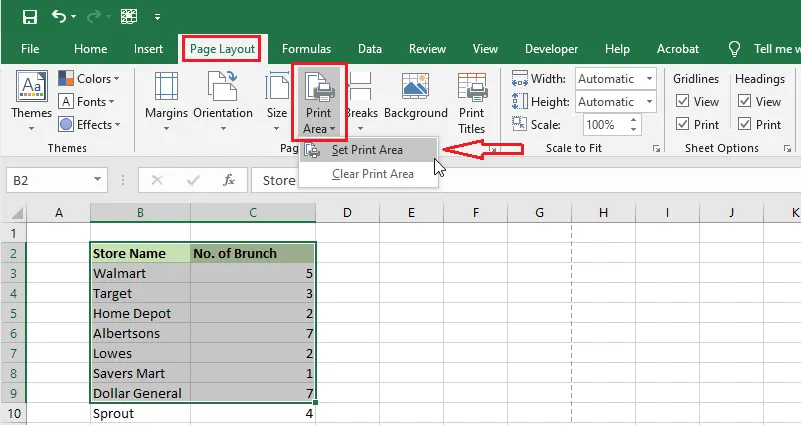Click the Redo arrow icon
This screenshot has width=801, height=425.
pyautogui.click(x=94, y=17)
